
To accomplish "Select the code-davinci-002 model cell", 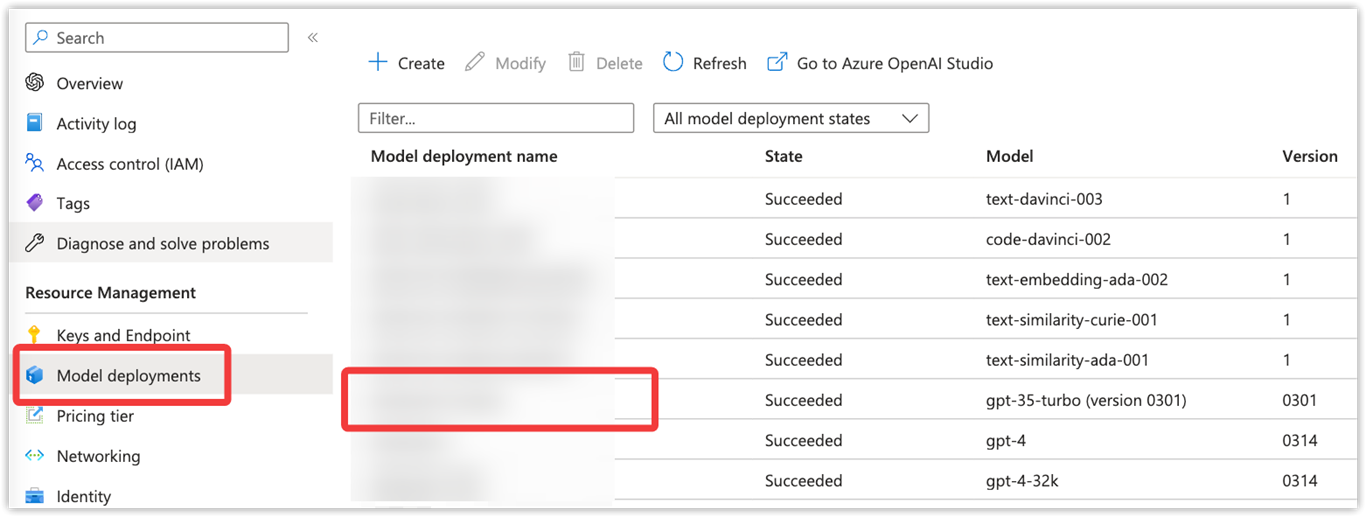I will (x=1048, y=239).
